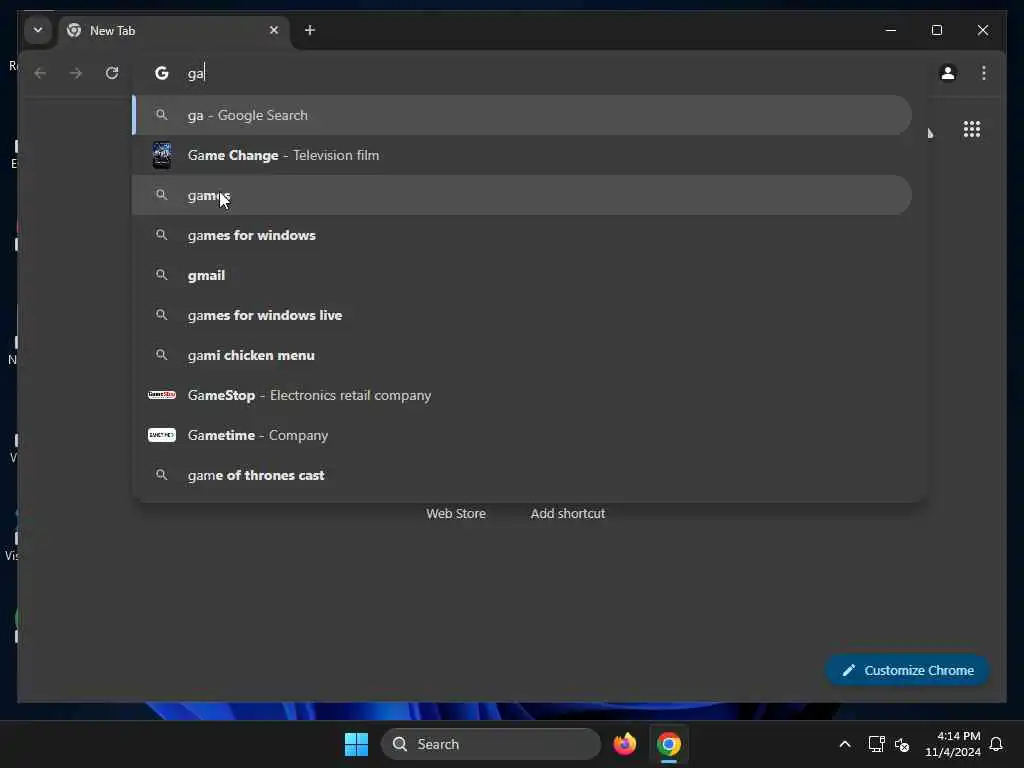1024x768 pixels.
Task: Minimize the Chrome window
Action: pos(891,30)
